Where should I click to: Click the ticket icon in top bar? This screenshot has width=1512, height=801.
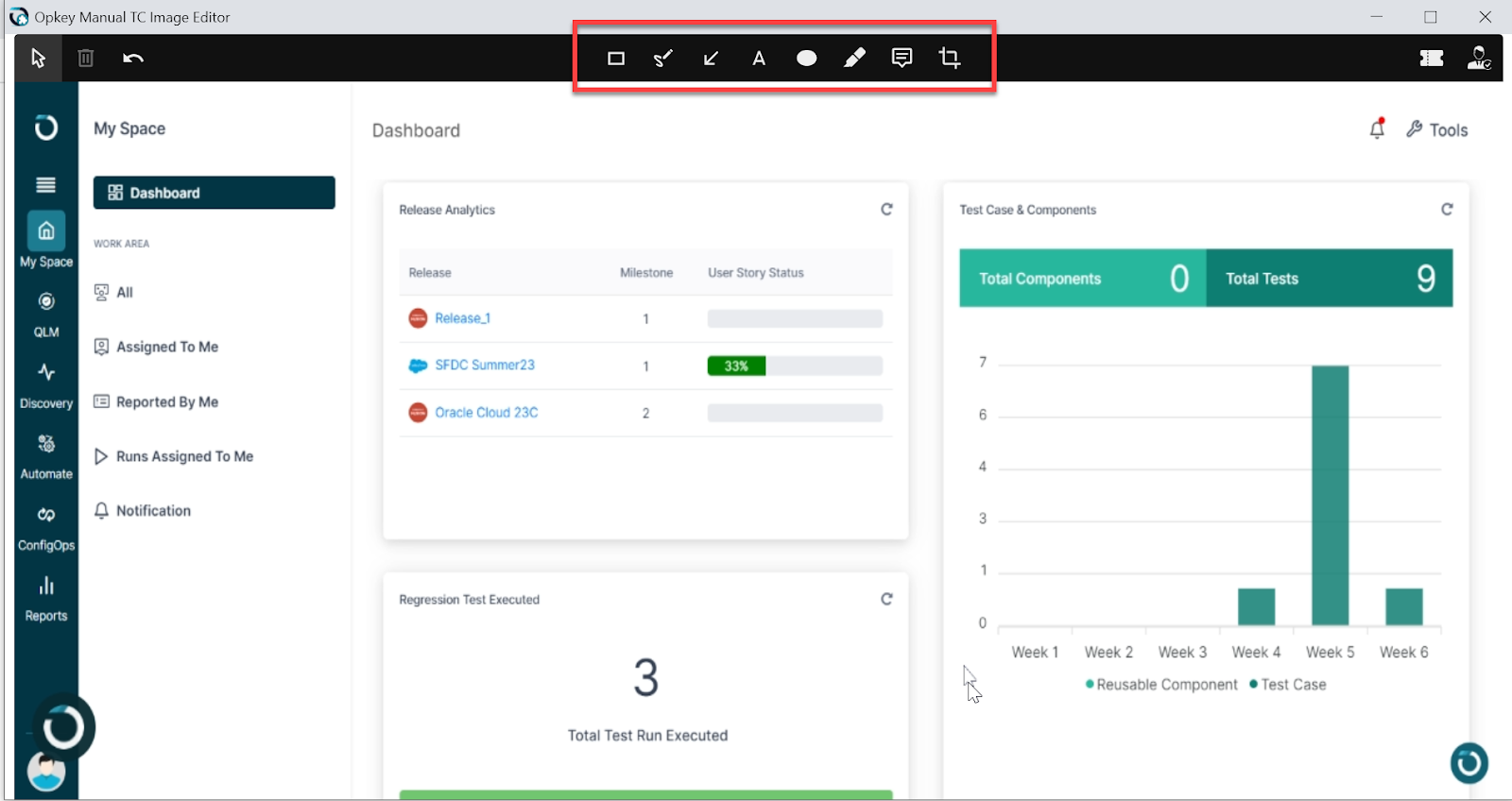[1432, 59]
